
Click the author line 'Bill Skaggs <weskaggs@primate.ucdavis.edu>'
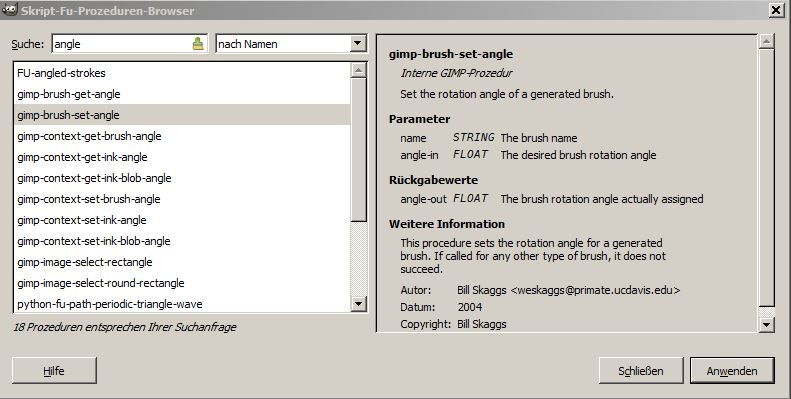tap(569, 291)
